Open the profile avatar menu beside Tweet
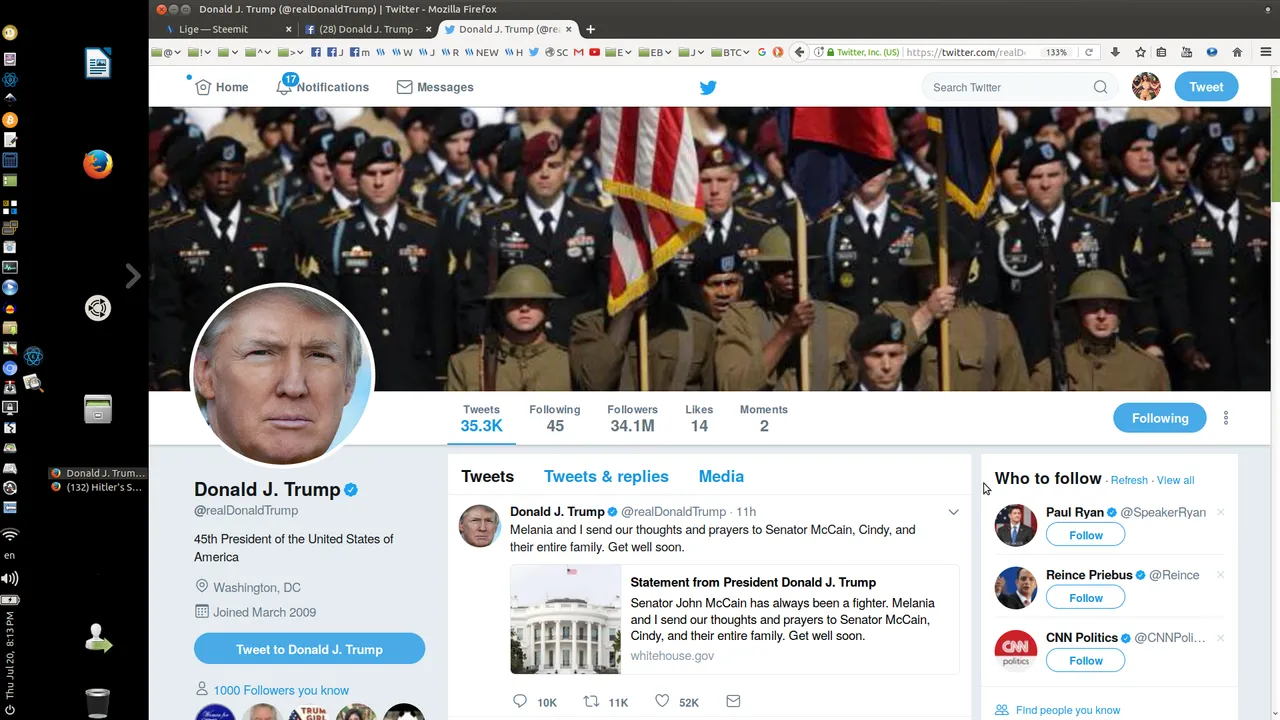Viewport: 1280px width, 720px height. (x=1146, y=87)
